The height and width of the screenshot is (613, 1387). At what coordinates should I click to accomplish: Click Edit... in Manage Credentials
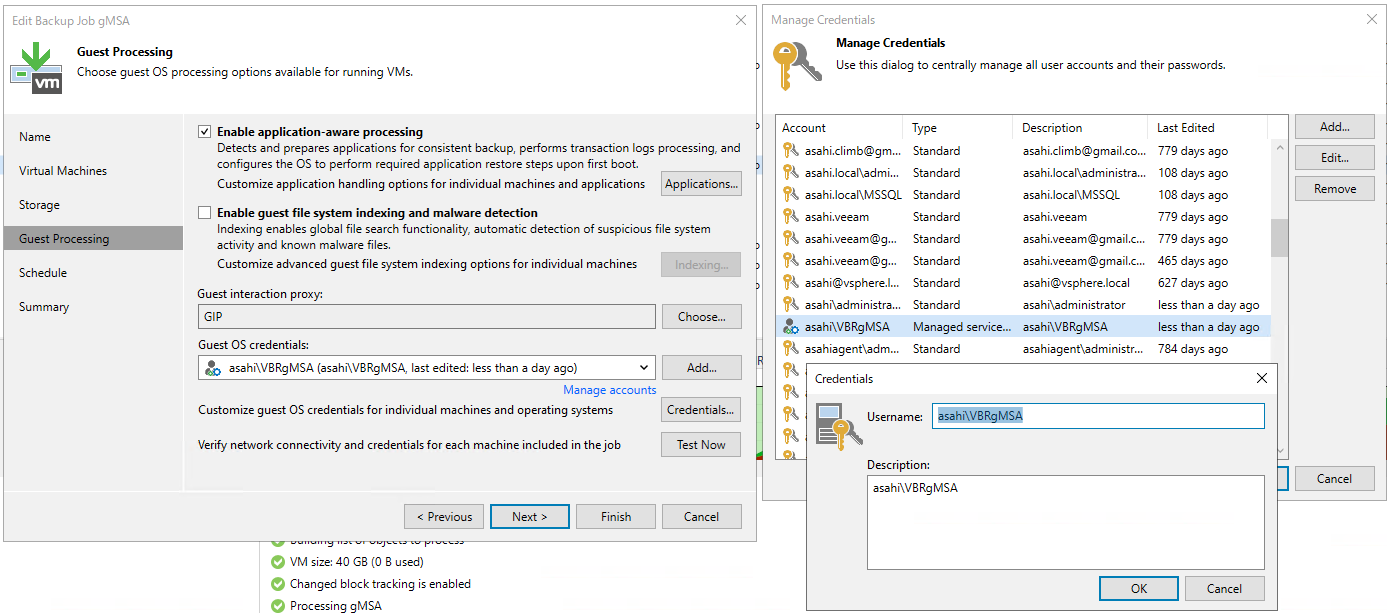tap(1334, 158)
